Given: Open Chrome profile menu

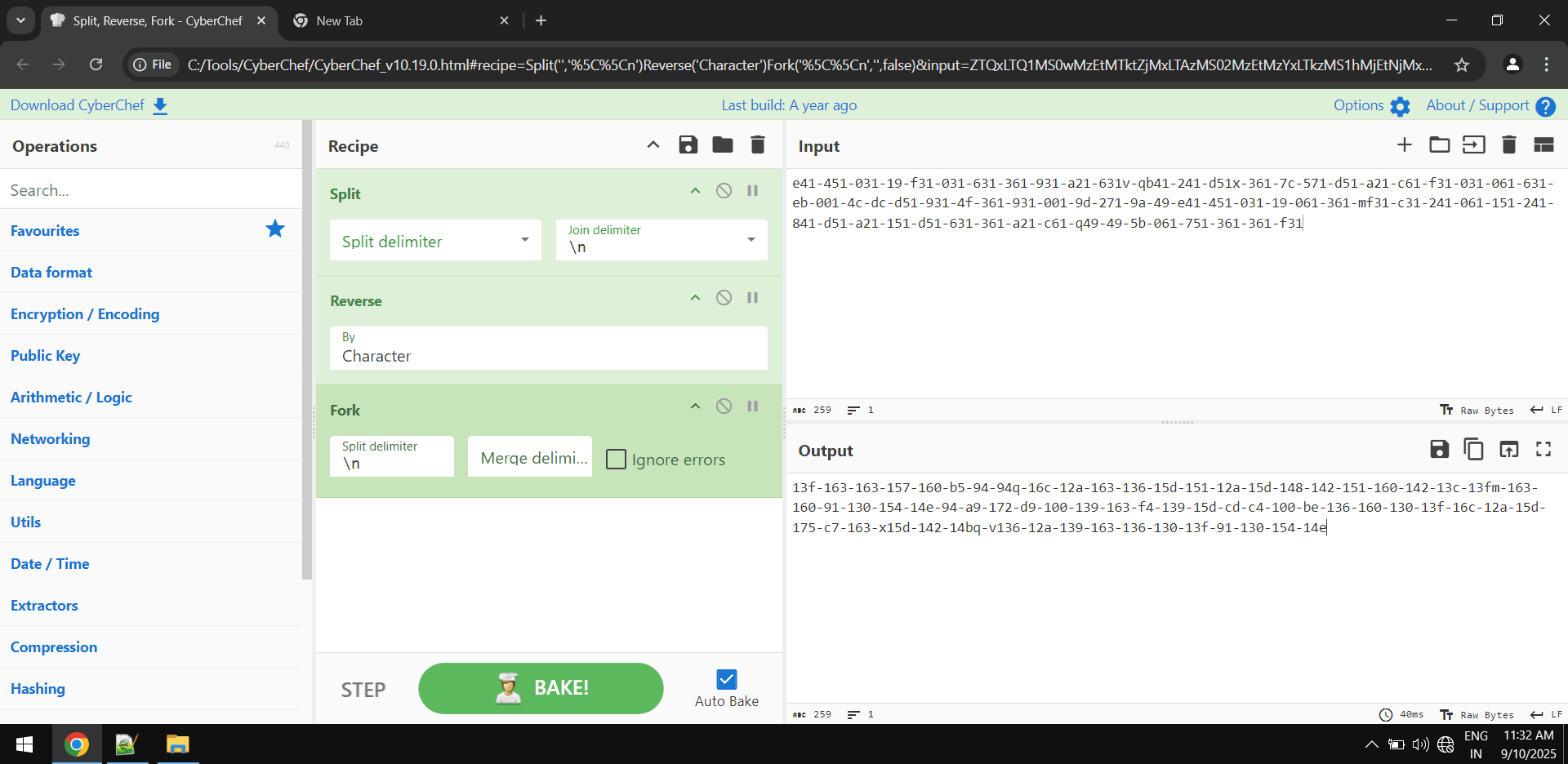Looking at the screenshot, I should 1512,64.
